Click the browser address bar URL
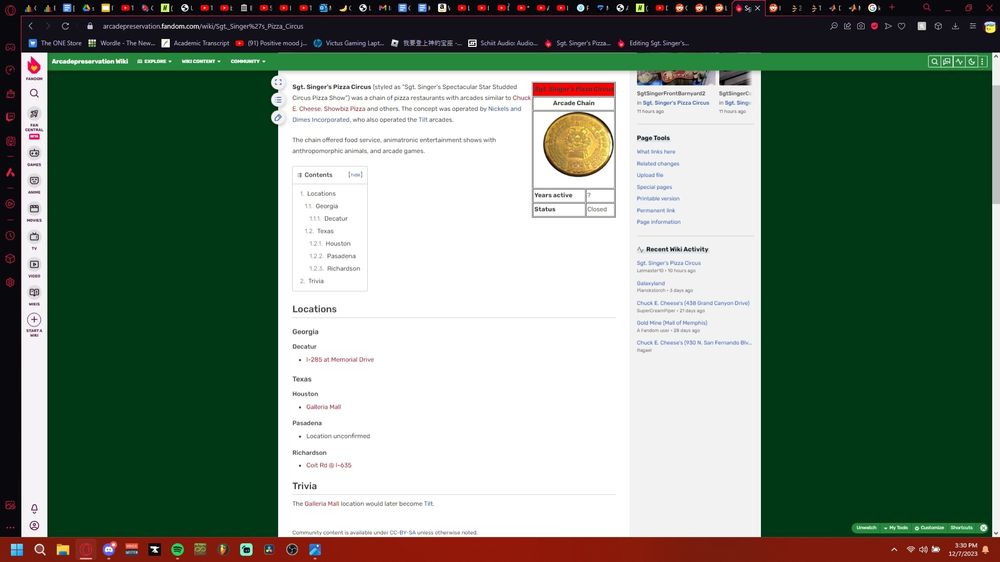Image resolution: width=1000 pixels, height=562 pixels. (x=203, y=26)
